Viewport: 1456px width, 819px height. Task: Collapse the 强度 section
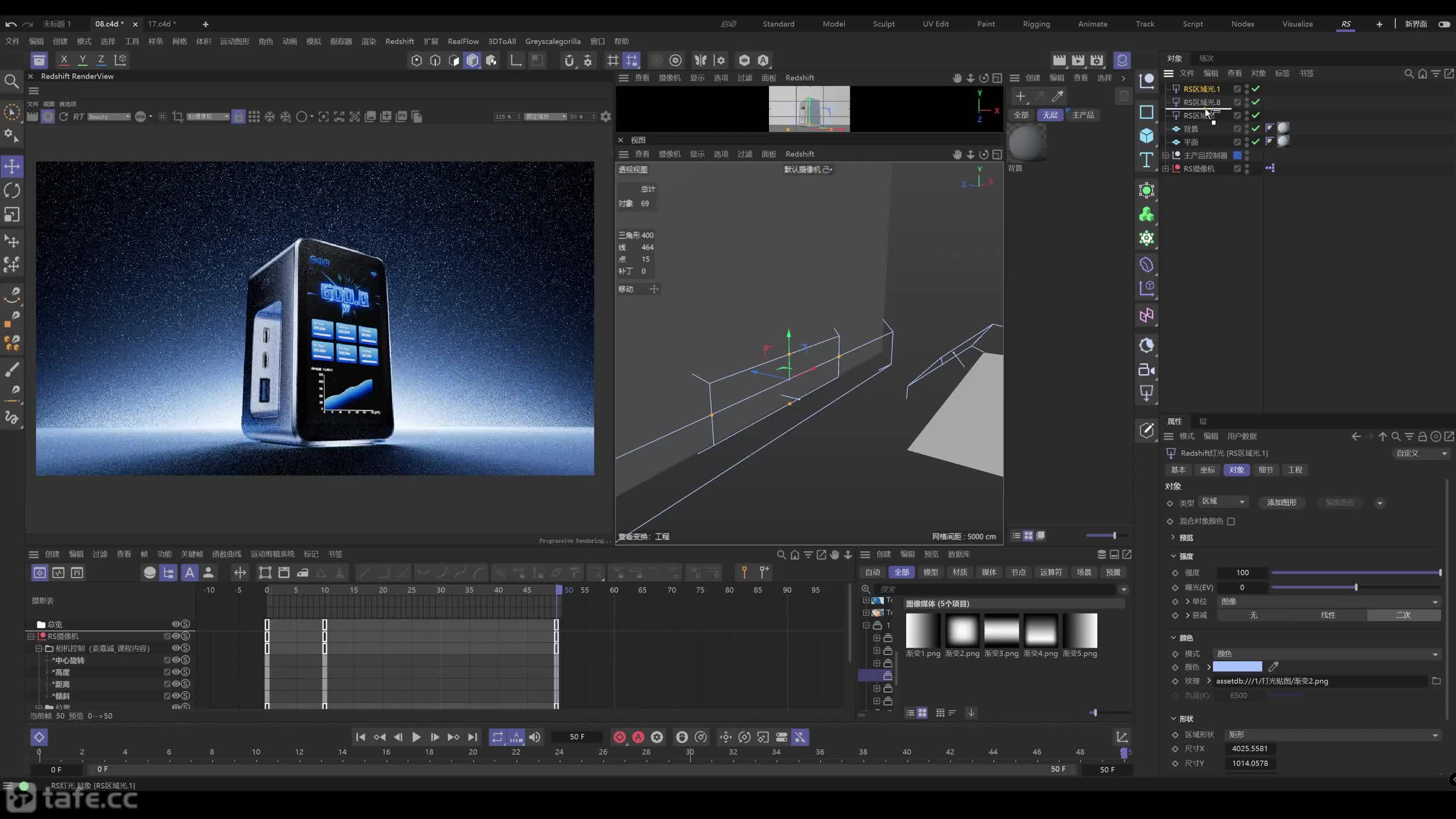(1173, 556)
